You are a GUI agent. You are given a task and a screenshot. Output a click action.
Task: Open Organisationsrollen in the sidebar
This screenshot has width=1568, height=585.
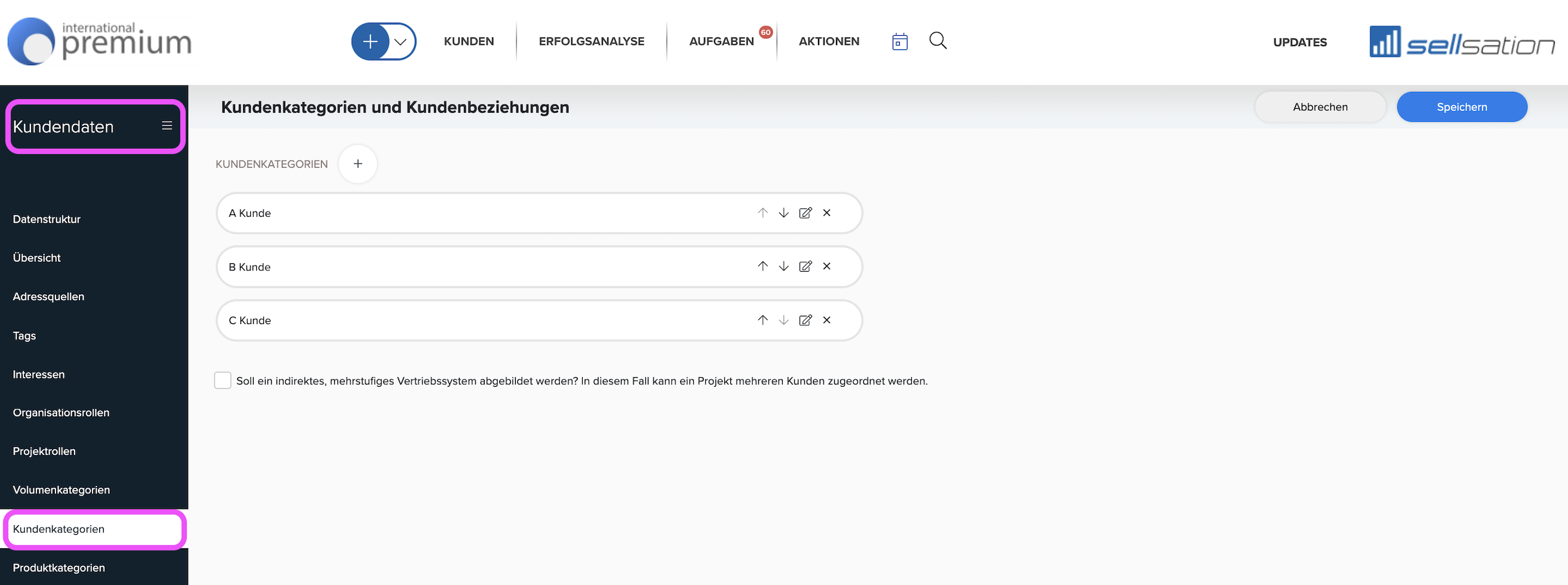(61, 412)
